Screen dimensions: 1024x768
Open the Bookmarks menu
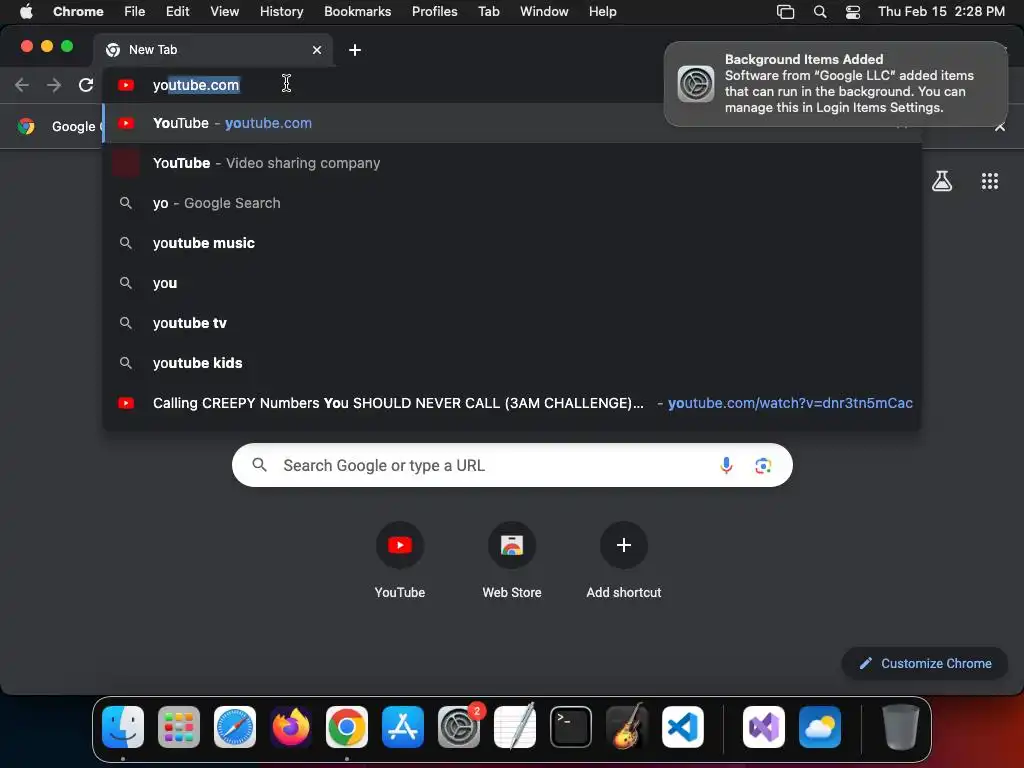click(358, 11)
